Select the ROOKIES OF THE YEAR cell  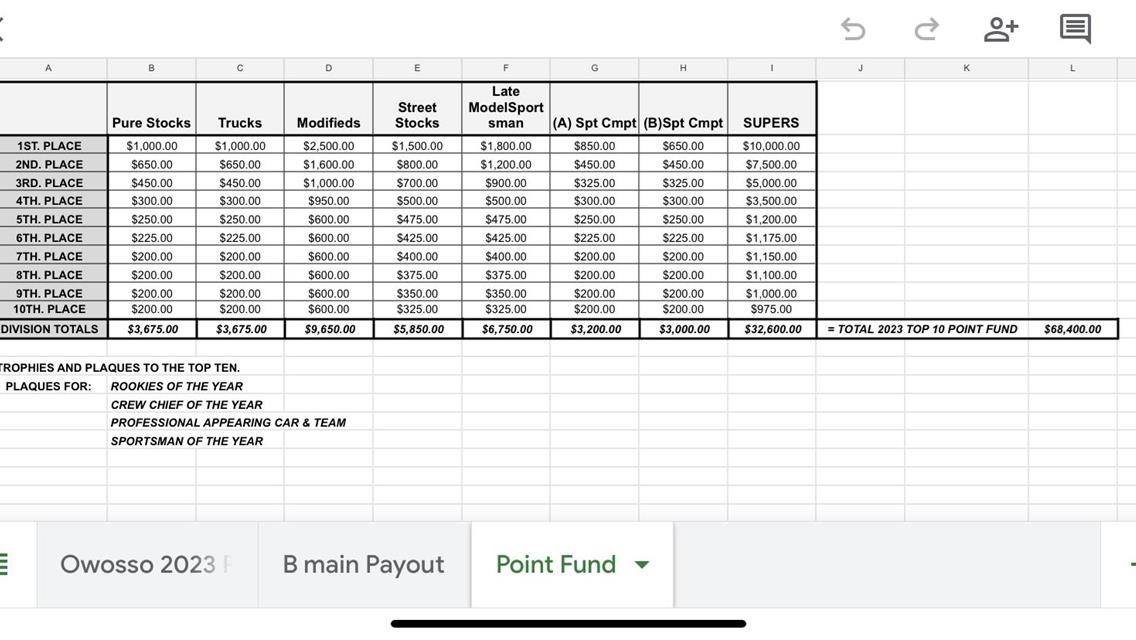[177, 386]
